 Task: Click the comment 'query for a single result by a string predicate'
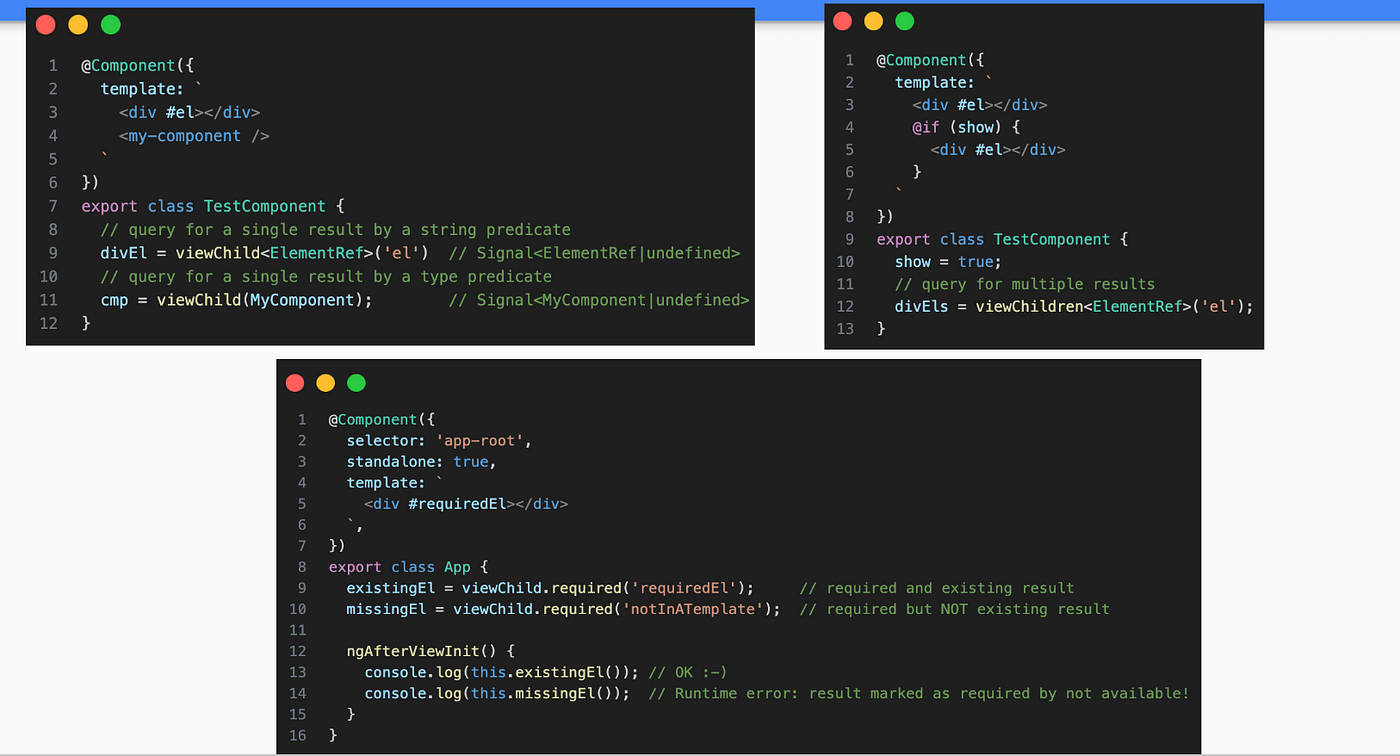coord(335,230)
